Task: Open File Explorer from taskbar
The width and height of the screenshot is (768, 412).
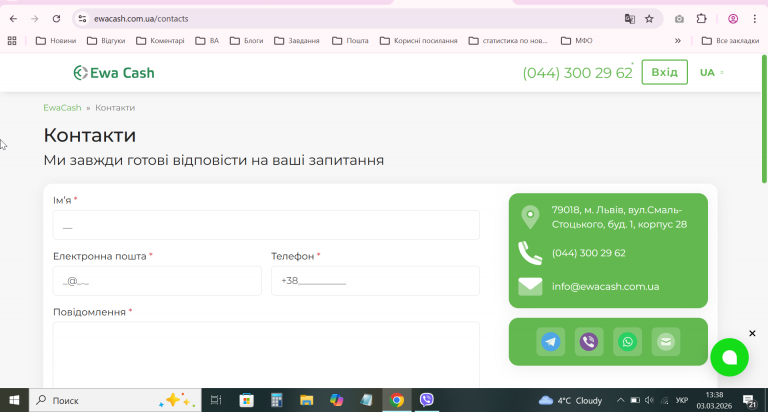Action: pyautogui.click(x=307, y=400)
